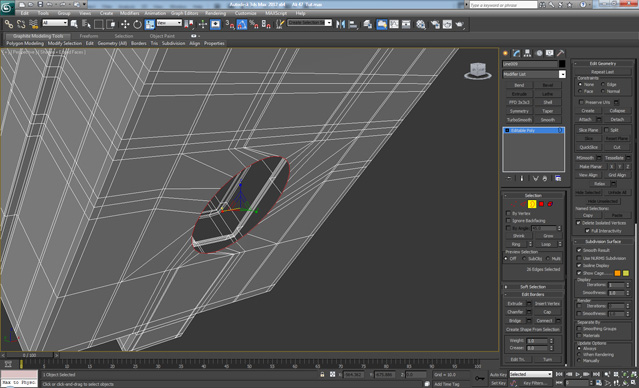Enable the By Vertex checkbox
This screenshot has height=388, width=639.
tap(508, 213)
